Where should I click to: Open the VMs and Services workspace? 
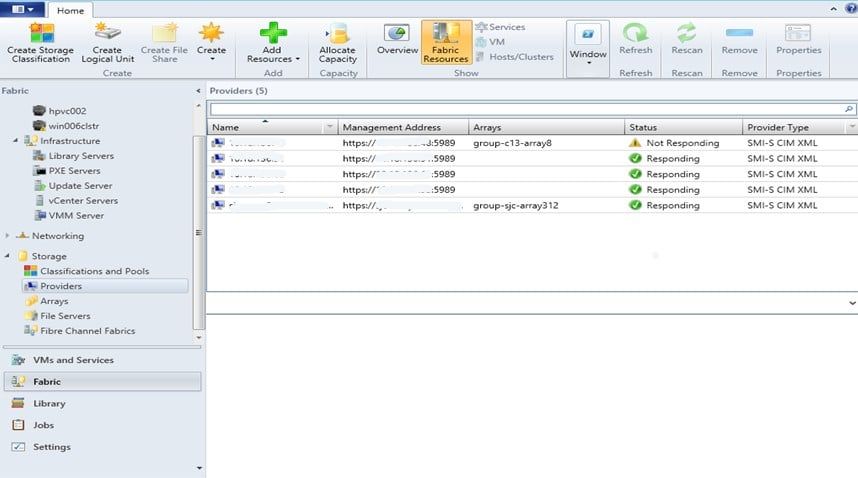click(x=73, y=360)
